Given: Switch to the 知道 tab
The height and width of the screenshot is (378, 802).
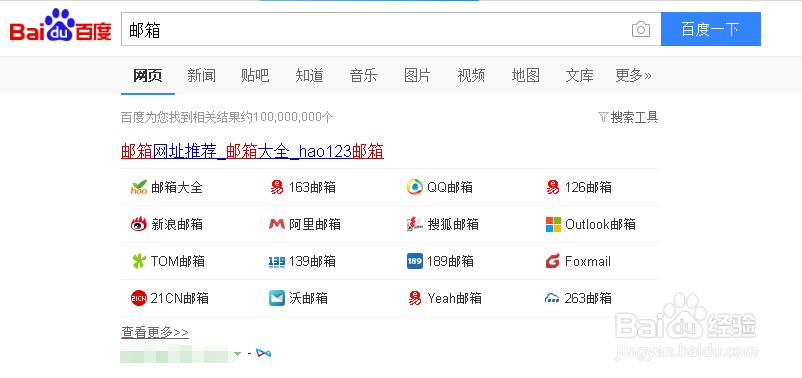Looking at the screenshot, I should click(x=309, y=76).
